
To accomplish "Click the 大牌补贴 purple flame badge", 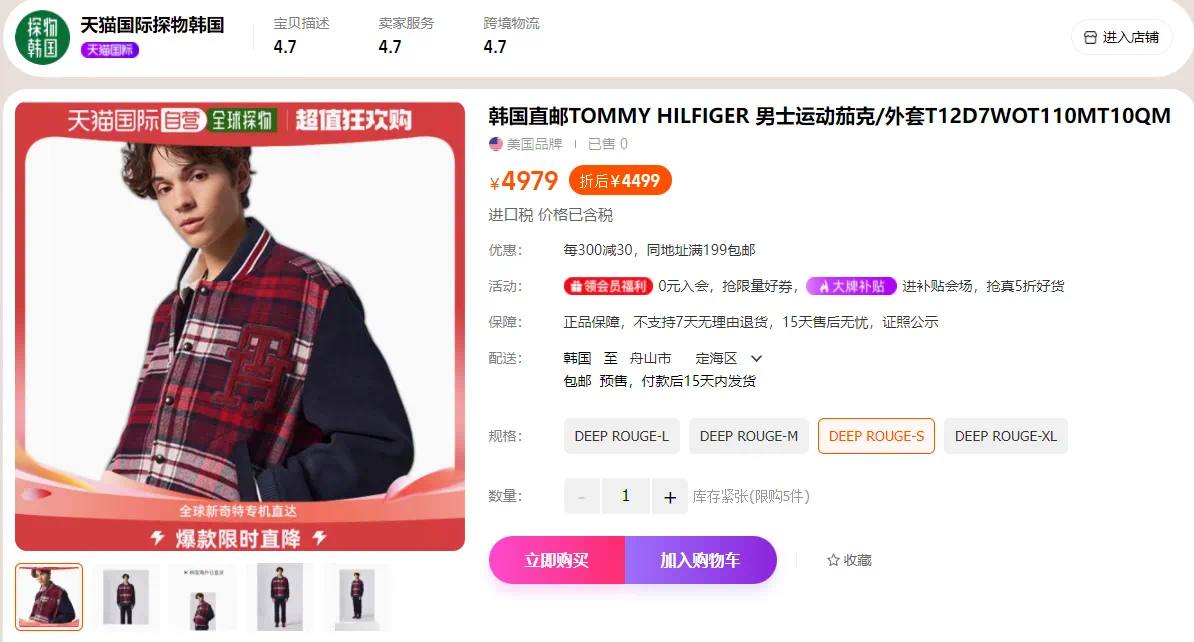I will [851, 286].
